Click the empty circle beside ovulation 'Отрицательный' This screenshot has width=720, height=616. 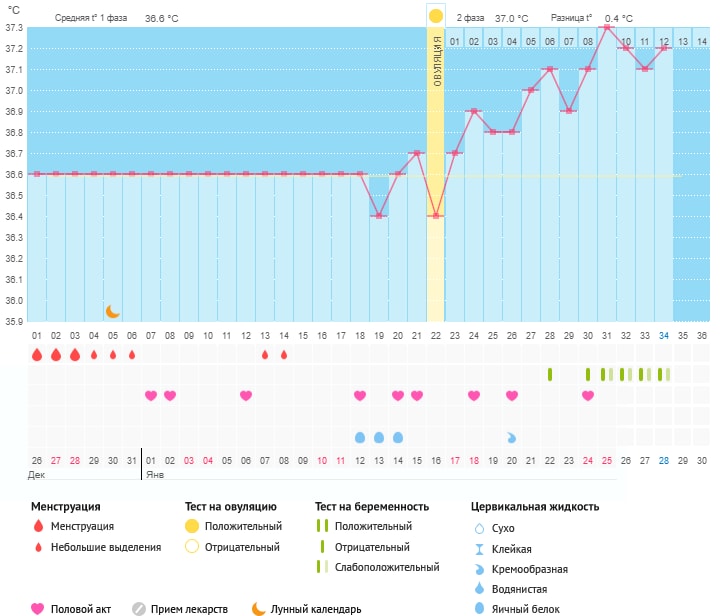191,547
